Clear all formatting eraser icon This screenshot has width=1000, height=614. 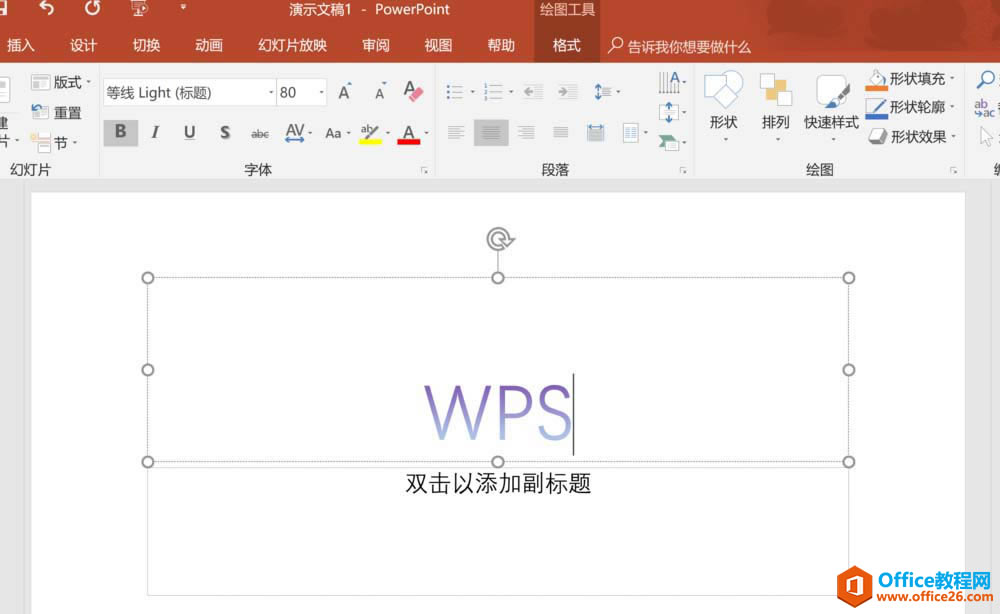pos(413,91)
